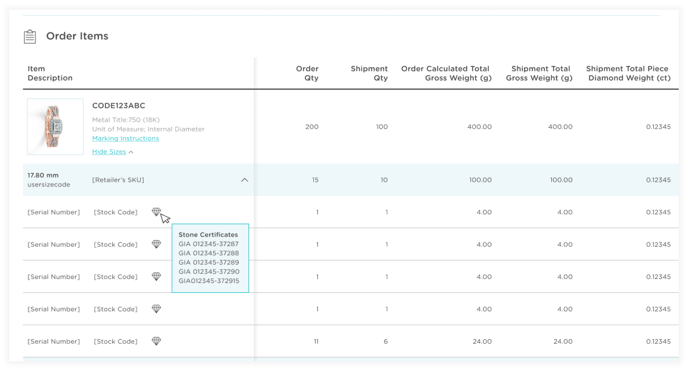Viewport: 688px width, 371px height.
Task: Click the Item Description column header
Action: coord(50,73)
